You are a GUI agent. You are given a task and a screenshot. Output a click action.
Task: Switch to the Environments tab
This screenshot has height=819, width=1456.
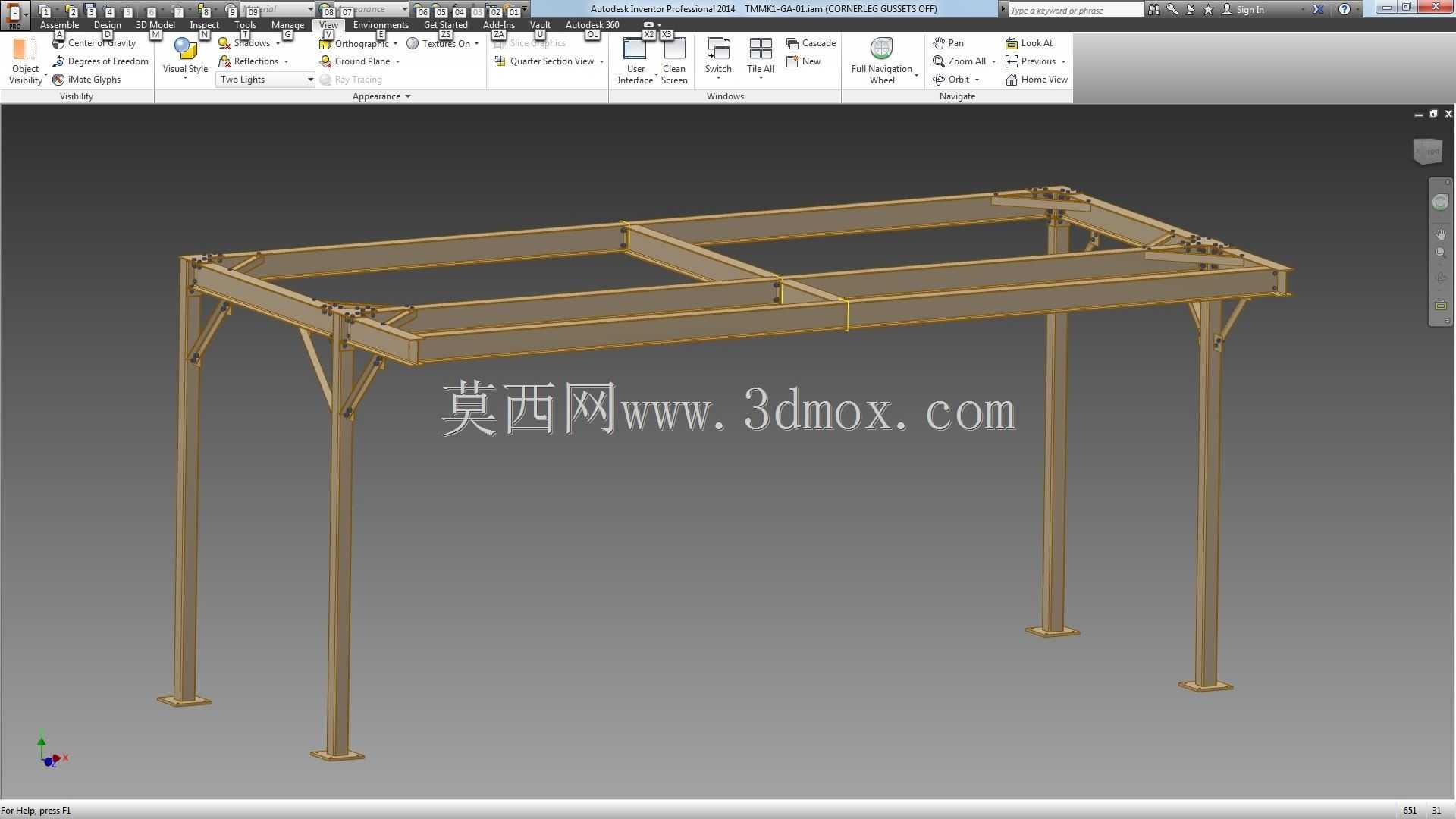pos(381,25)
